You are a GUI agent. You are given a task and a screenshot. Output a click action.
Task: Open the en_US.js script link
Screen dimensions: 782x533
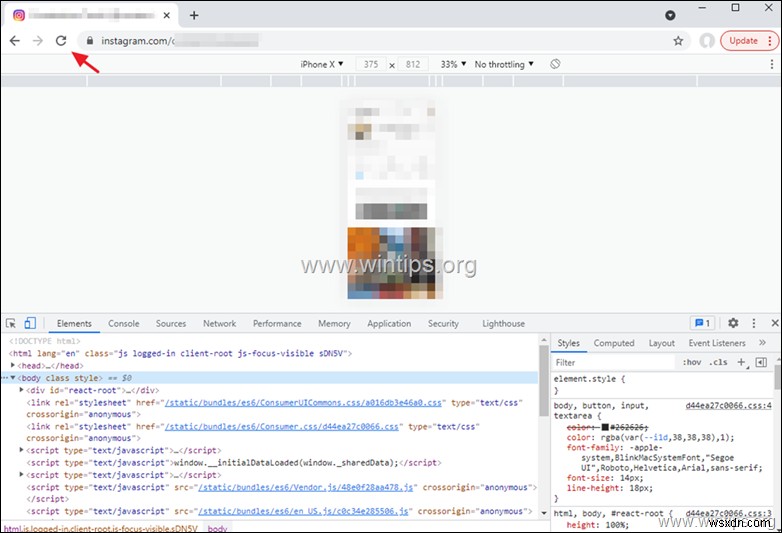pos(303,511)
